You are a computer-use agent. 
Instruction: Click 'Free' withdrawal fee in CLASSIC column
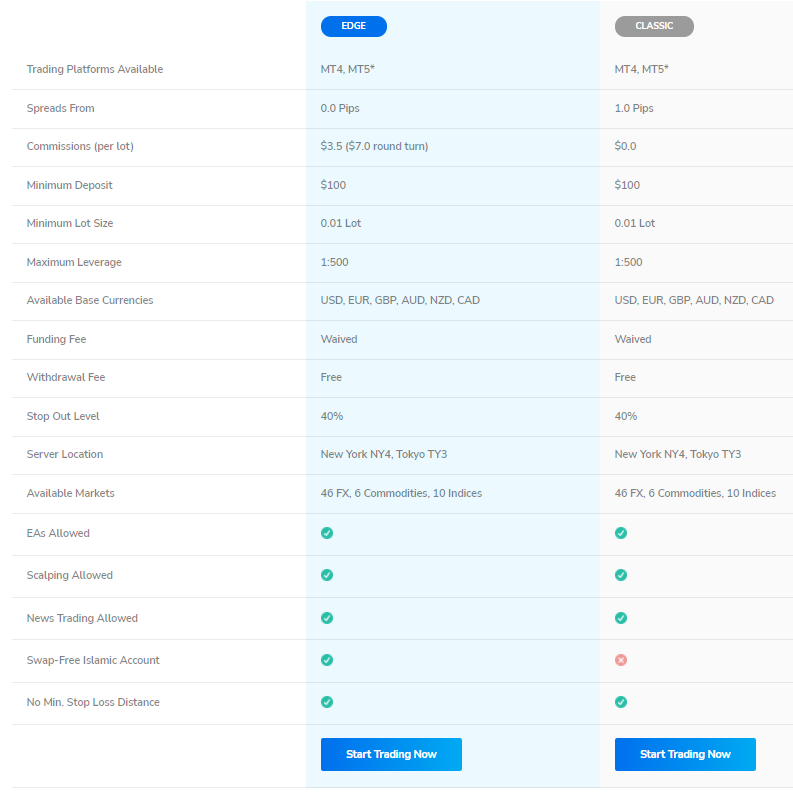[x=625, y=377]
